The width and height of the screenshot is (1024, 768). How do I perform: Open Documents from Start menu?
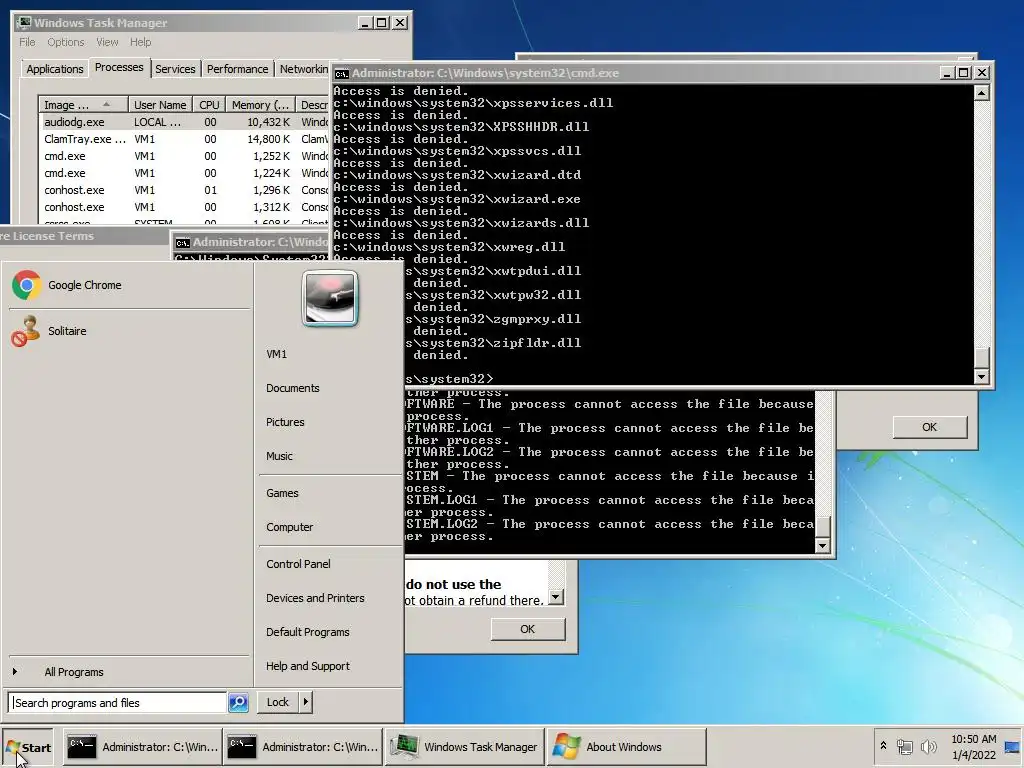tap(293, 388)
